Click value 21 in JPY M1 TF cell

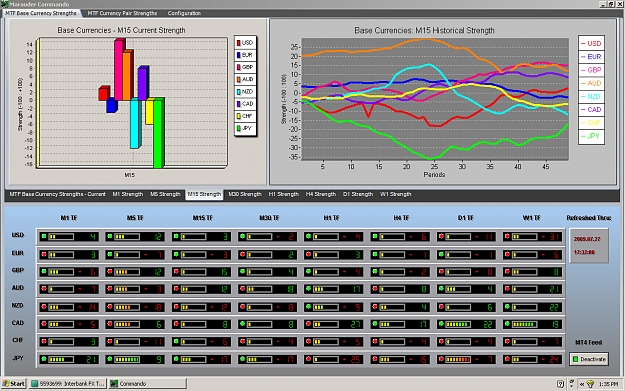tap(91, 360)
